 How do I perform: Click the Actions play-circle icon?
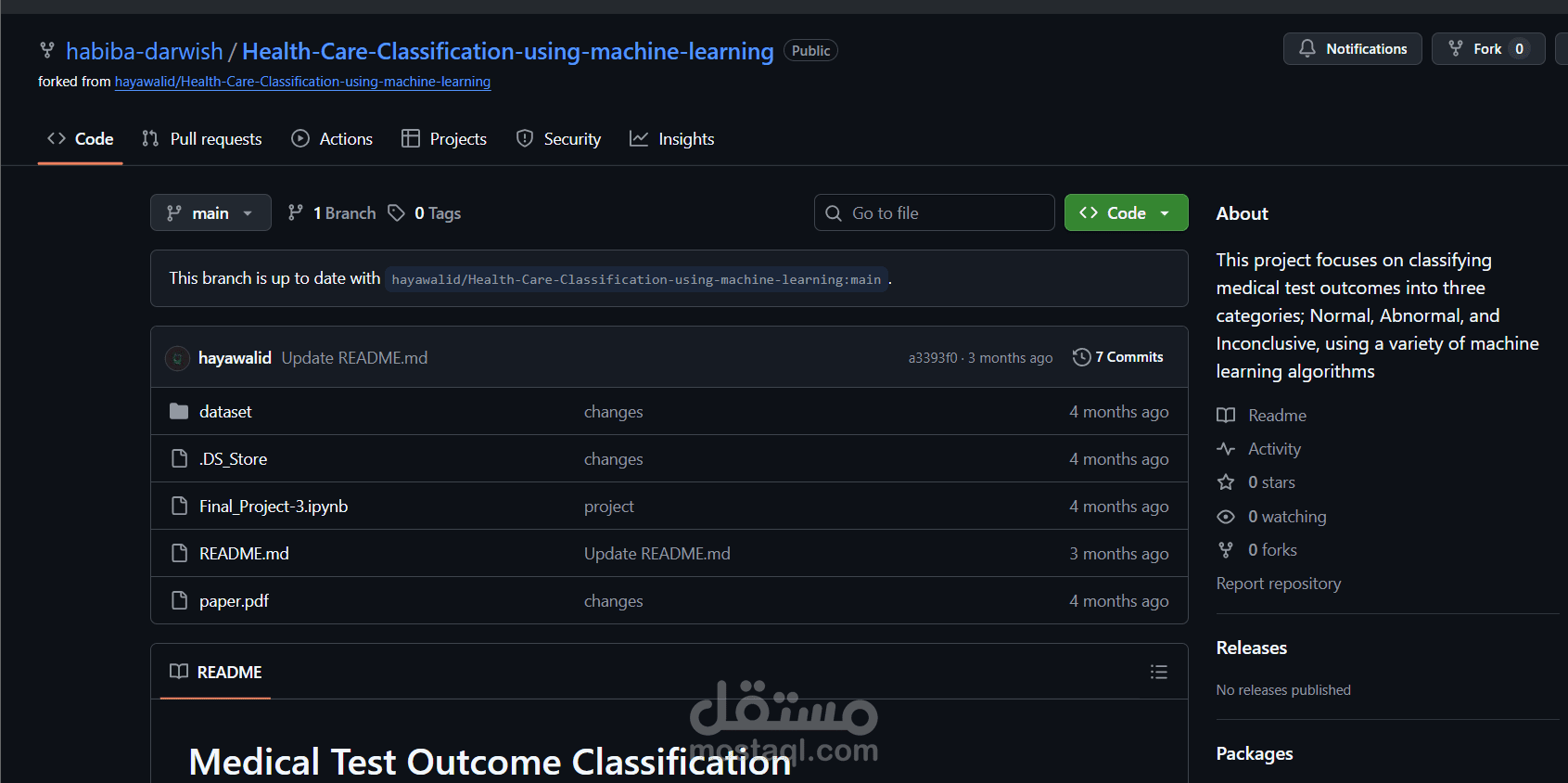pos(300,138)
